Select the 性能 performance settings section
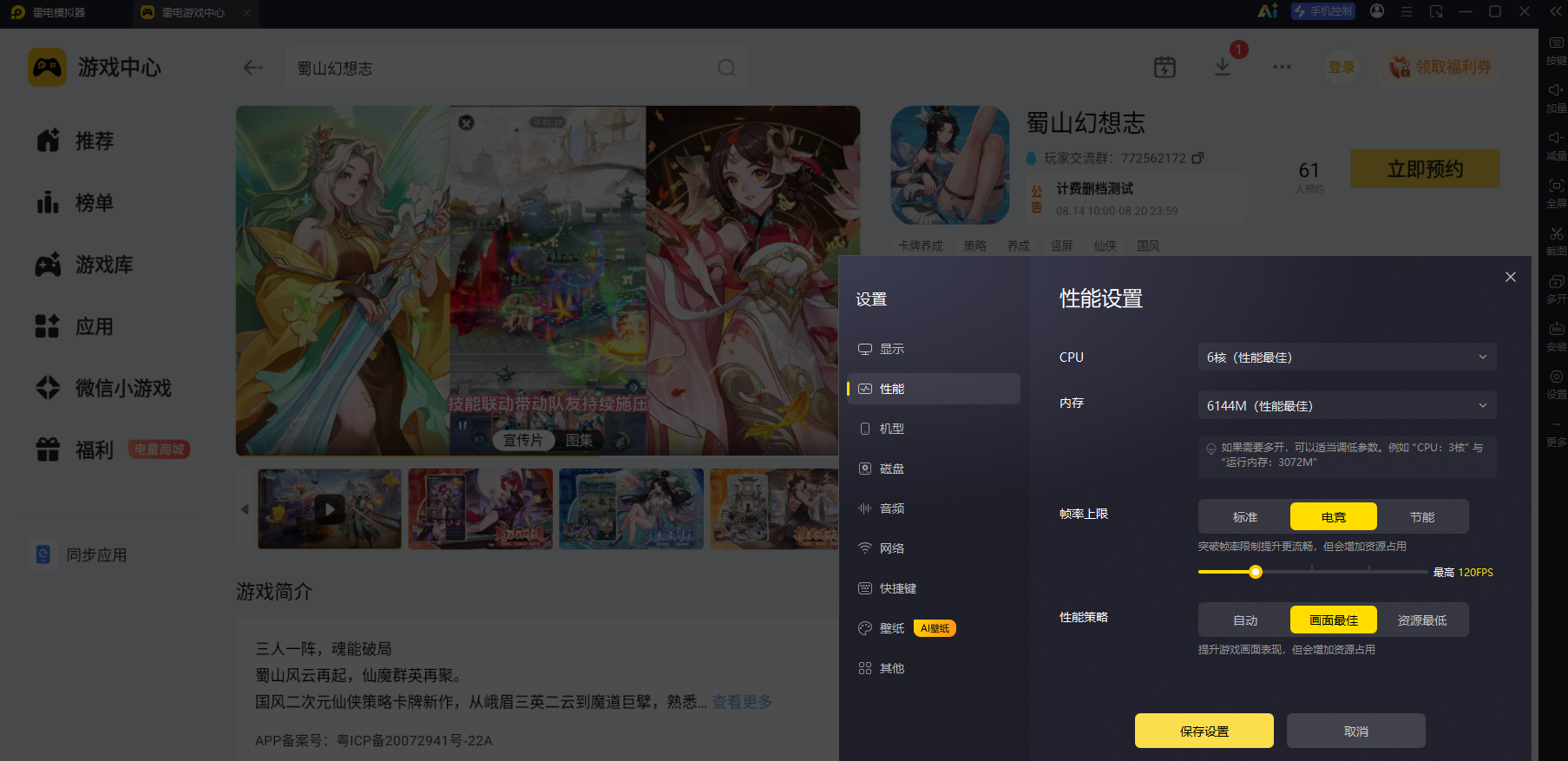Screen dimensions: 1568x761 coord(934,389)
